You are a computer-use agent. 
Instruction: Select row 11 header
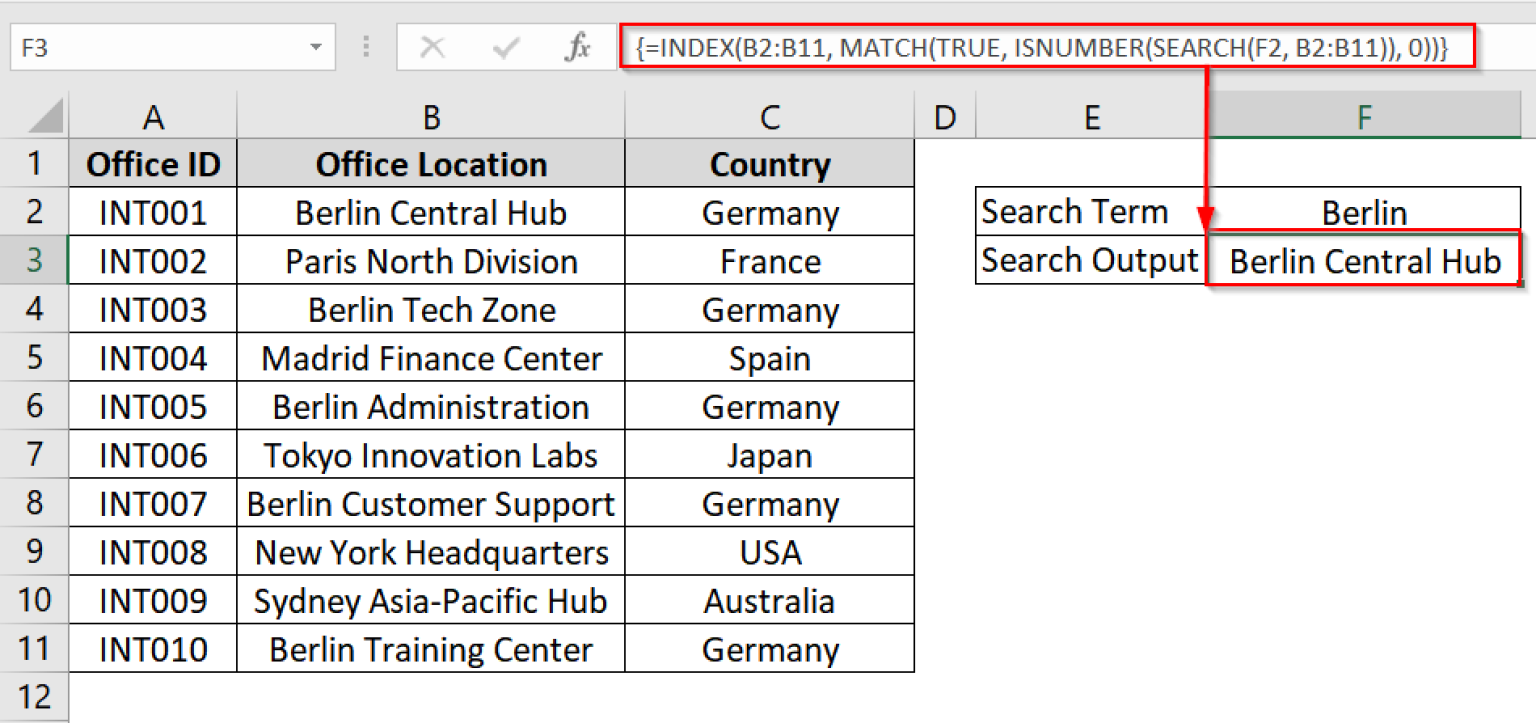pos(35,648)
